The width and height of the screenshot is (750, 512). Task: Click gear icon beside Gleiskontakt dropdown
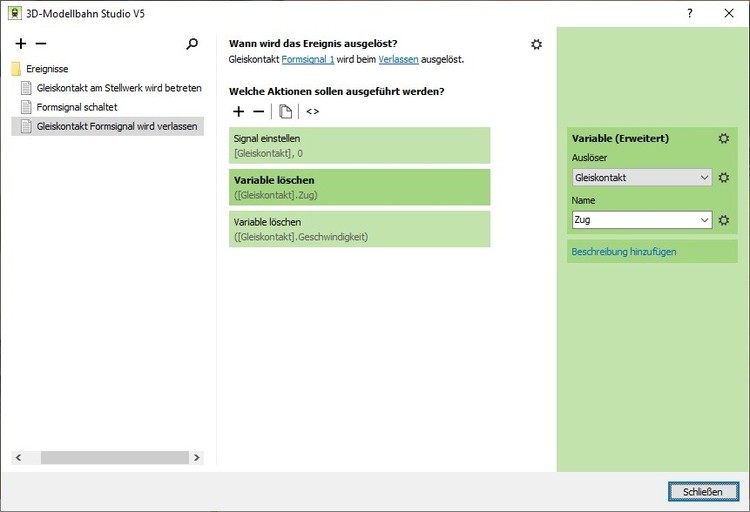(x=724, y=177)
